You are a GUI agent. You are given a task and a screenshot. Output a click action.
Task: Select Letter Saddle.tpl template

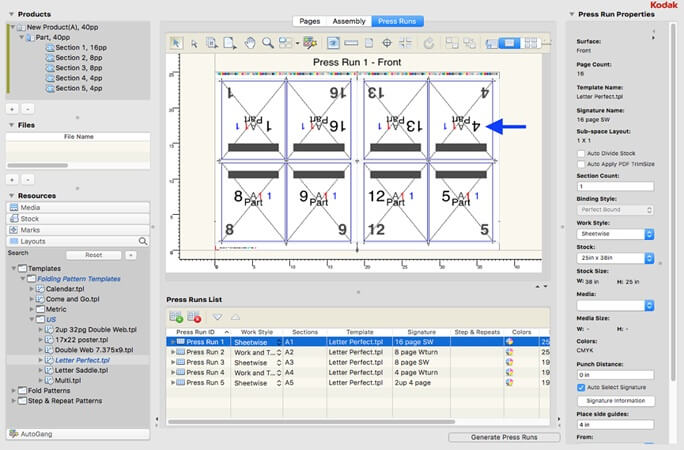81,370
